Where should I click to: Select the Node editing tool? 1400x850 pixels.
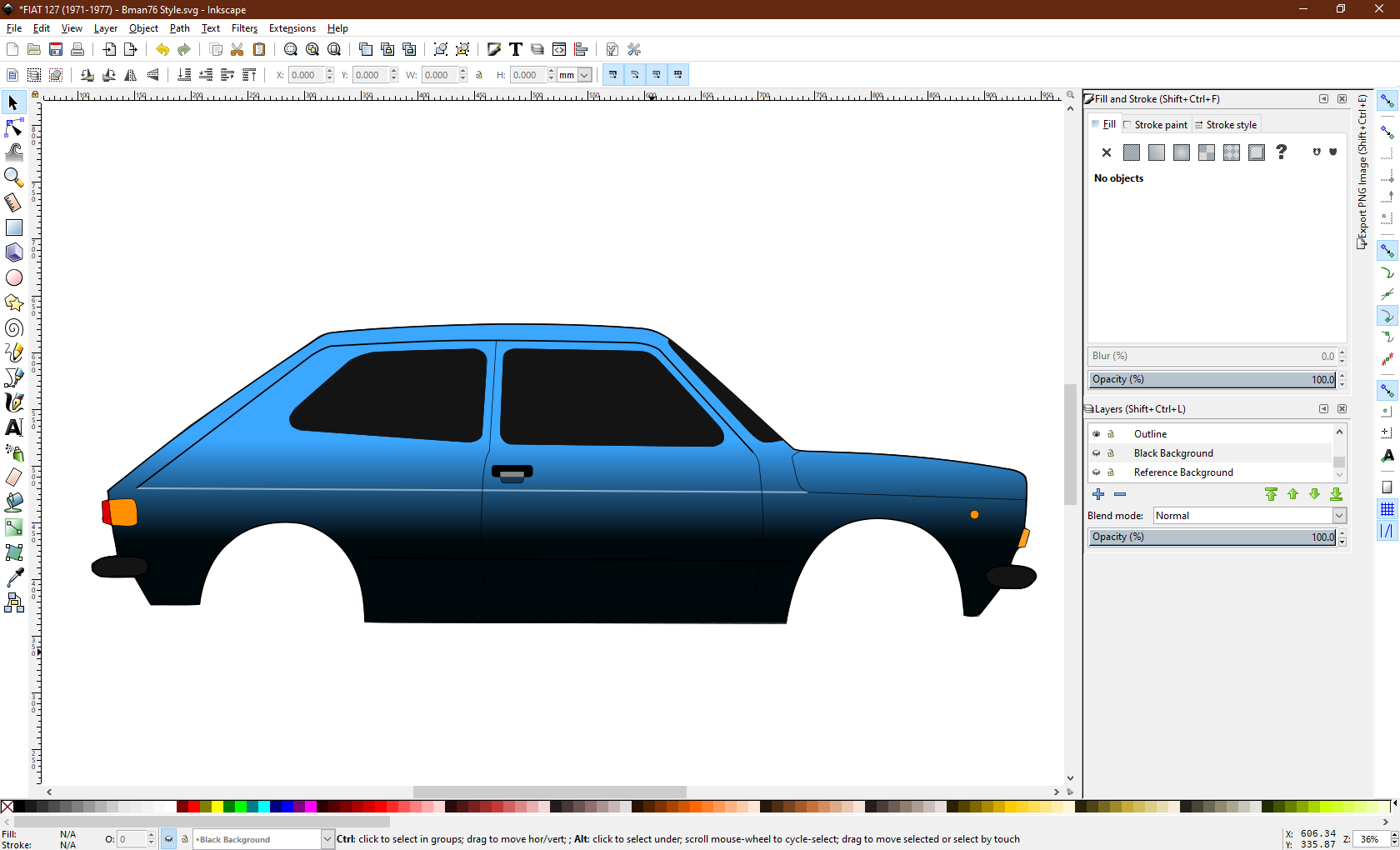coord(13,127)
